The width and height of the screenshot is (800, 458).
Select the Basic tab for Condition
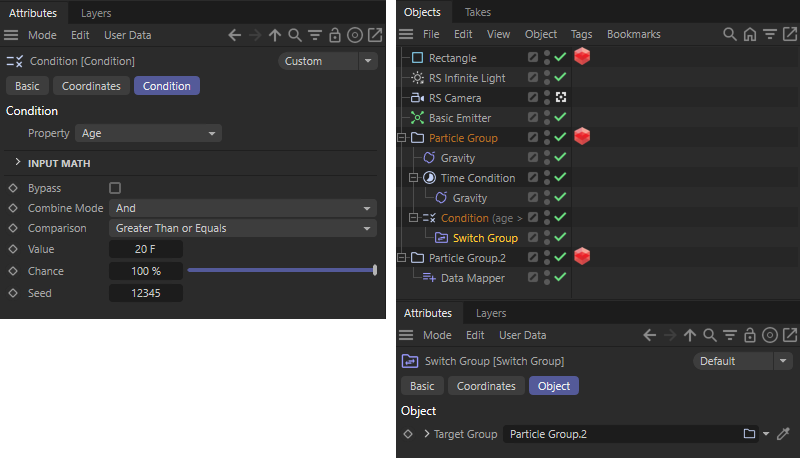pyautogui.click(x=27, y=86)
